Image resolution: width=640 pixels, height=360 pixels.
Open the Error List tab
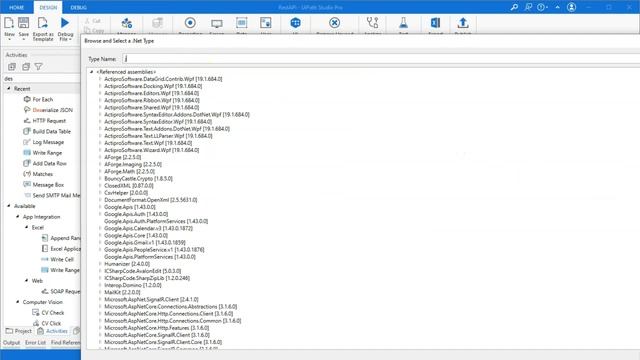coord(36,342)
